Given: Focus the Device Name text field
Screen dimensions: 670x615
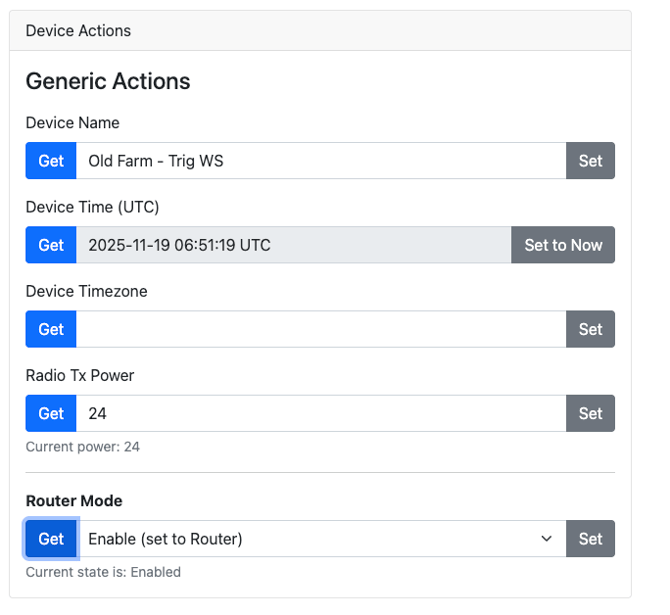Looking at the screenshot, I should click(320, 161).
